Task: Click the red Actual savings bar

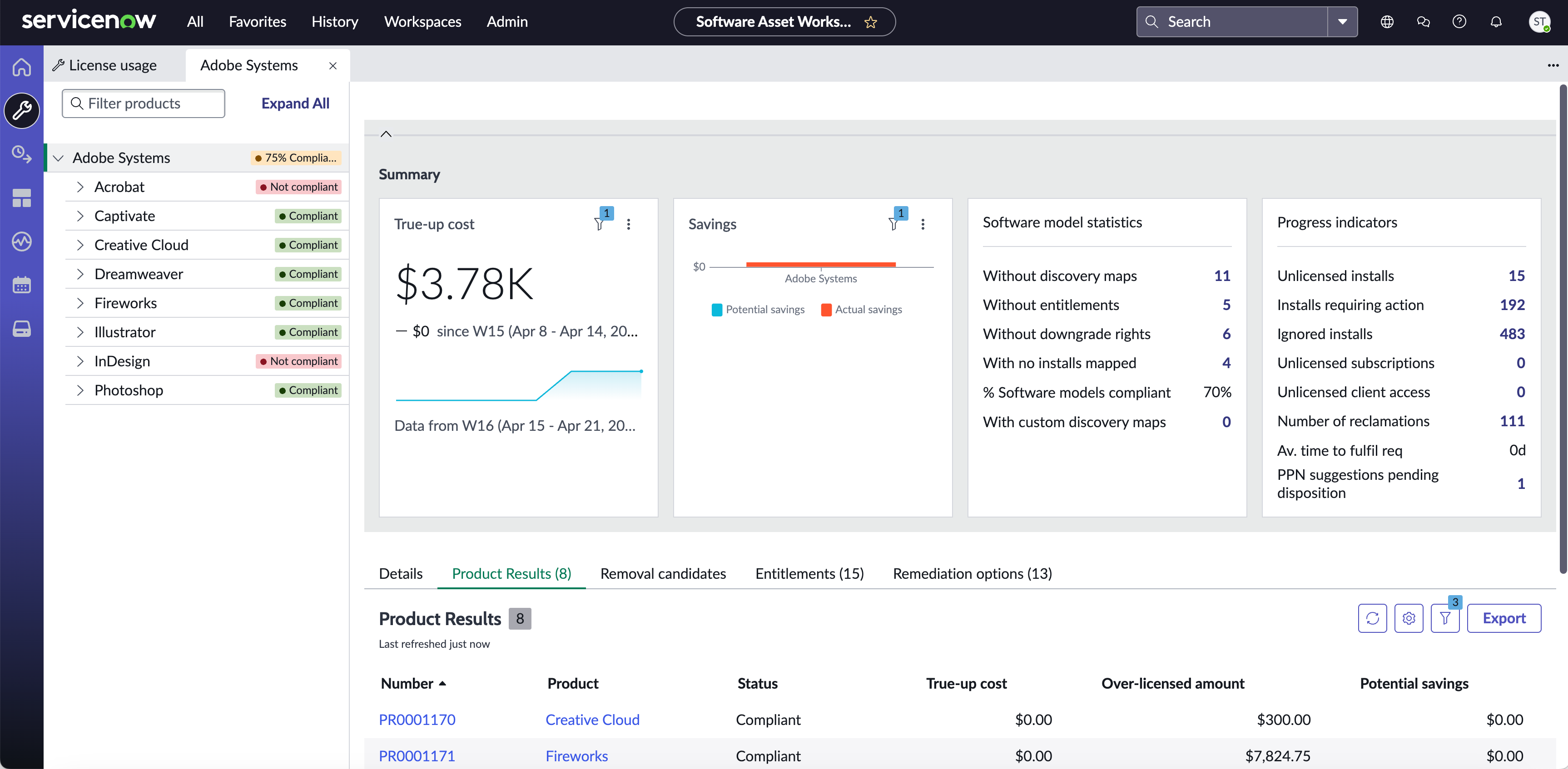Action: pos(820,264)
